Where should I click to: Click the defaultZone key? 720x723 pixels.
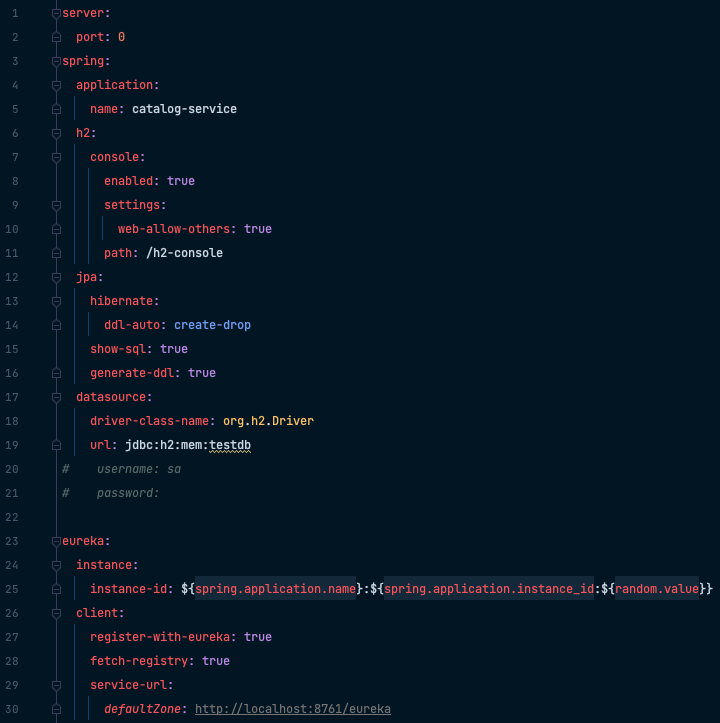tap(145, 709)
